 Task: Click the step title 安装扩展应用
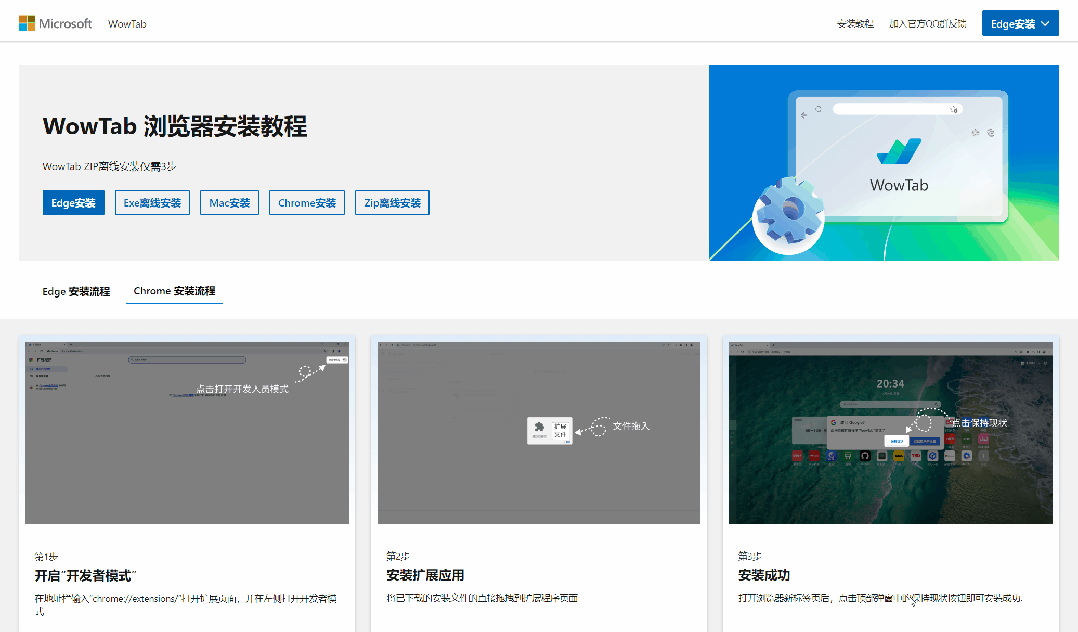(425, 575)
